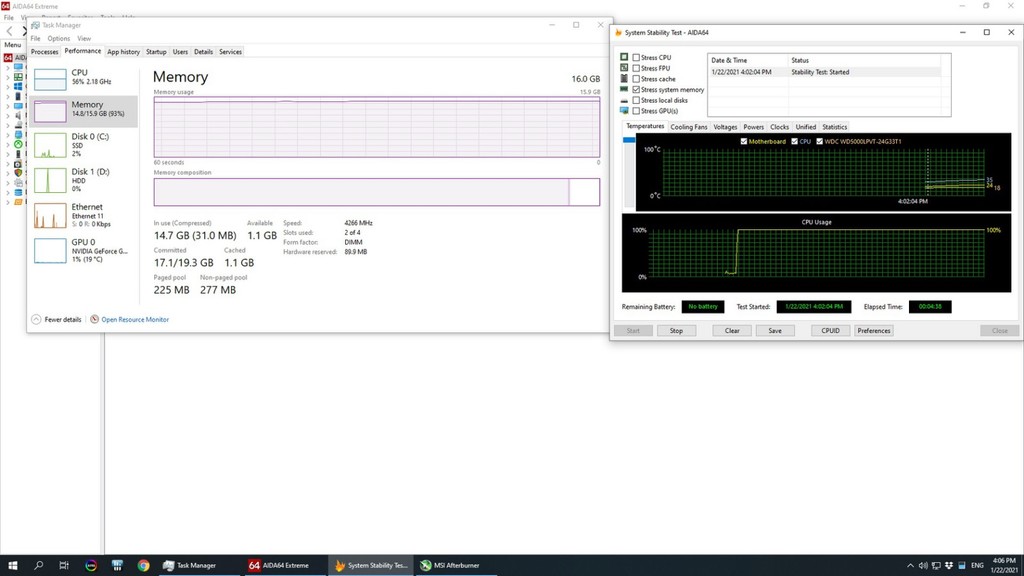Click the Dropbox icon in system tray
This screenshot has width=1024, height=576.
point(949,566)
